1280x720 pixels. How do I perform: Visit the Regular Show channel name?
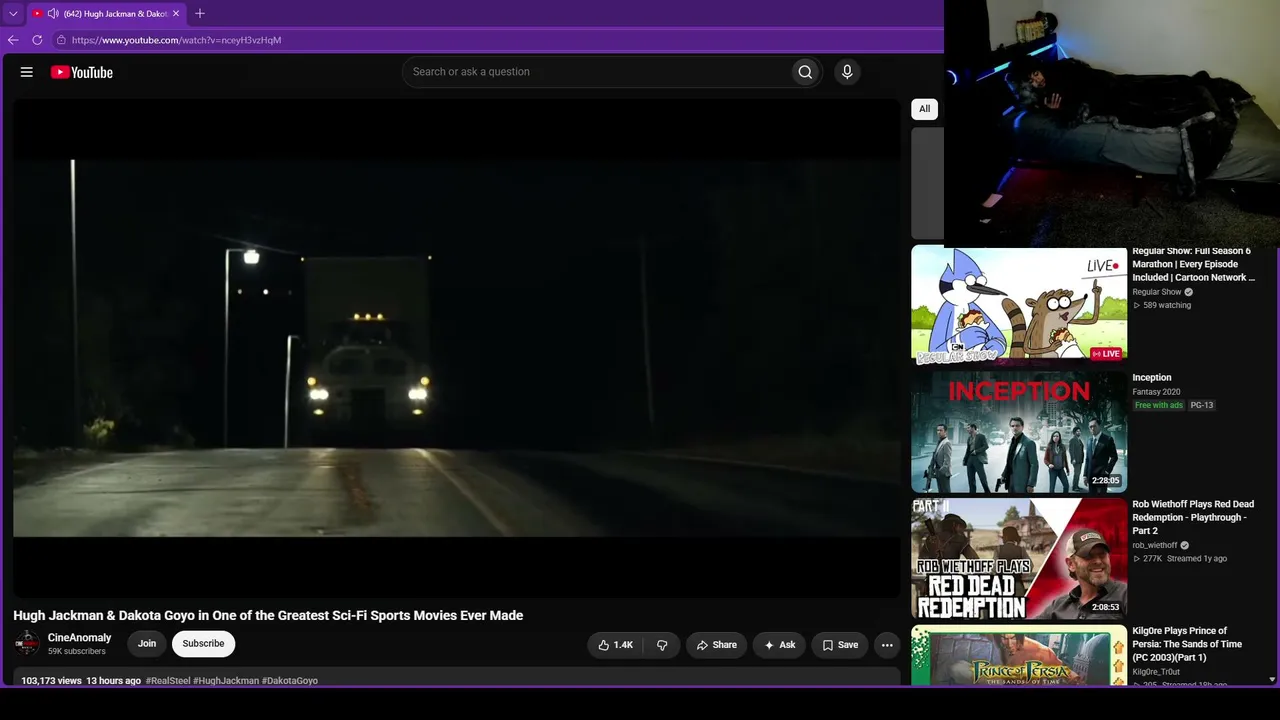[x=1157, y=292]
